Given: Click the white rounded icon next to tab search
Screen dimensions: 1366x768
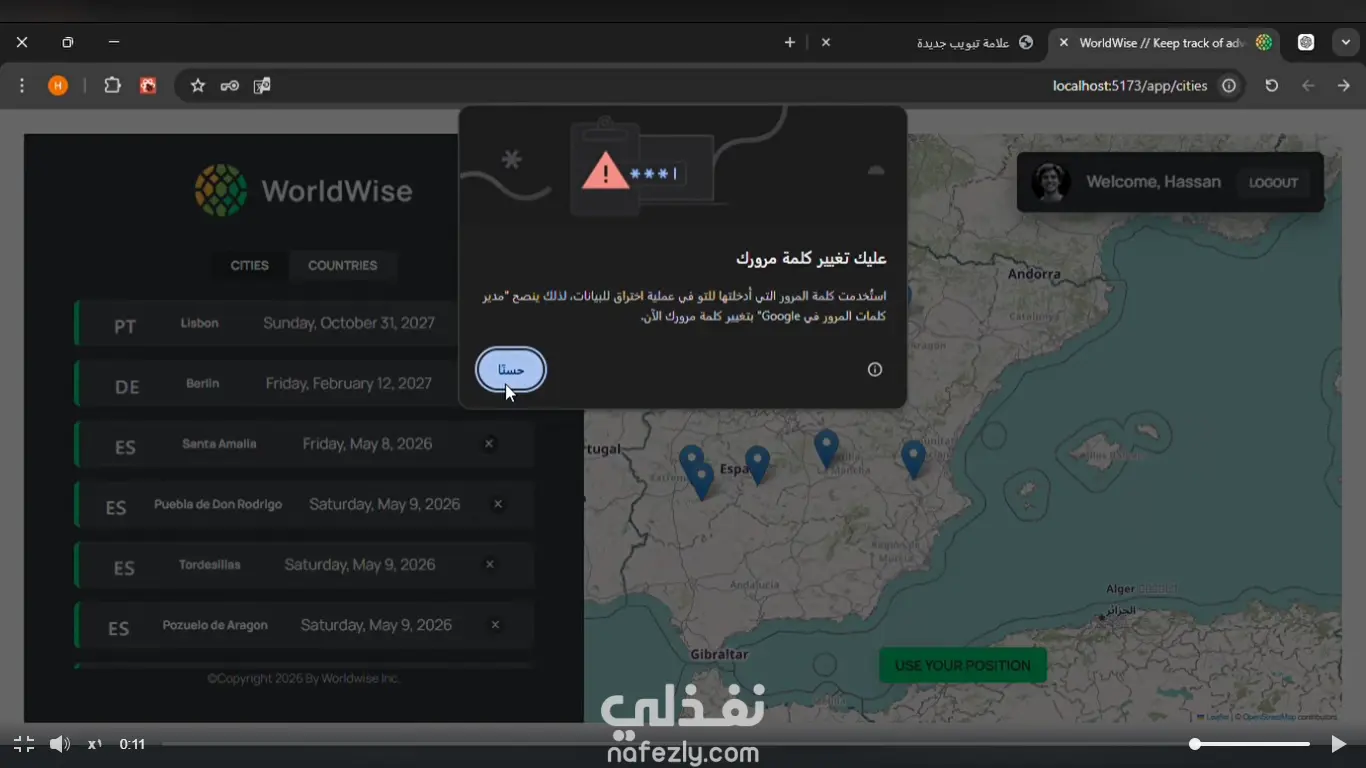Looking at the screenshot, I should [1306, 42].
